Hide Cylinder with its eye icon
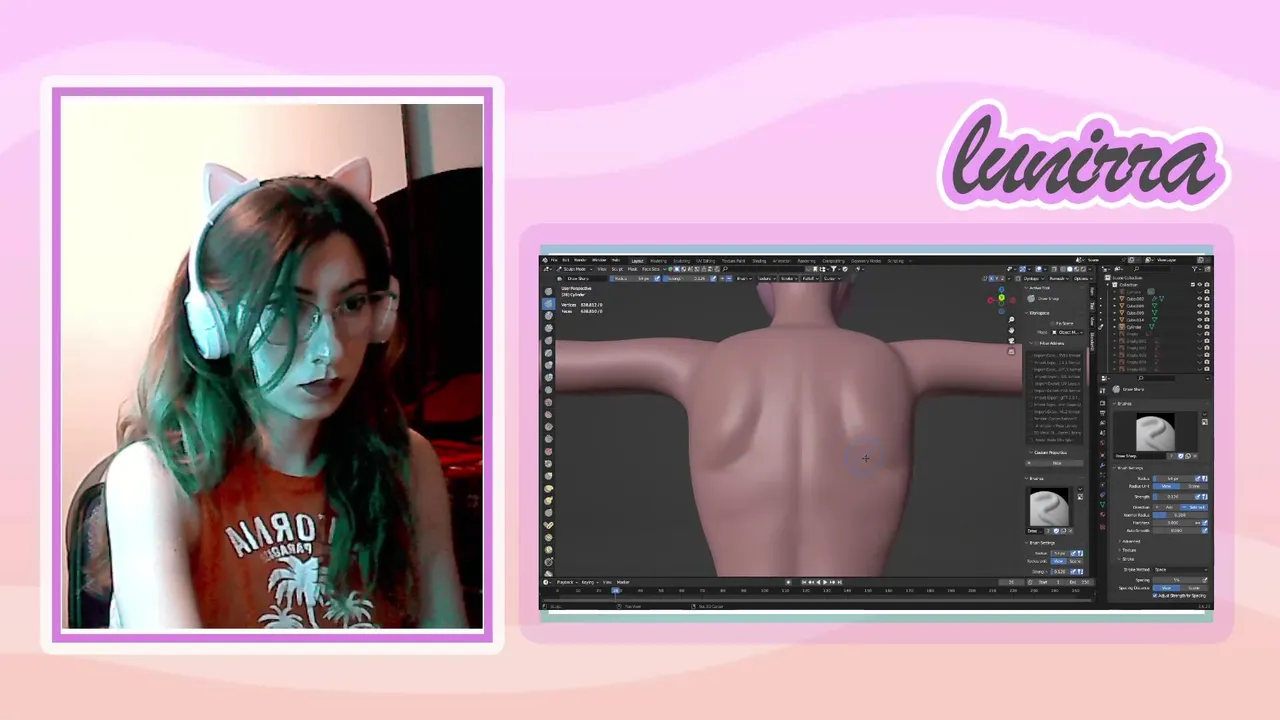 [x=1199, y=327]
